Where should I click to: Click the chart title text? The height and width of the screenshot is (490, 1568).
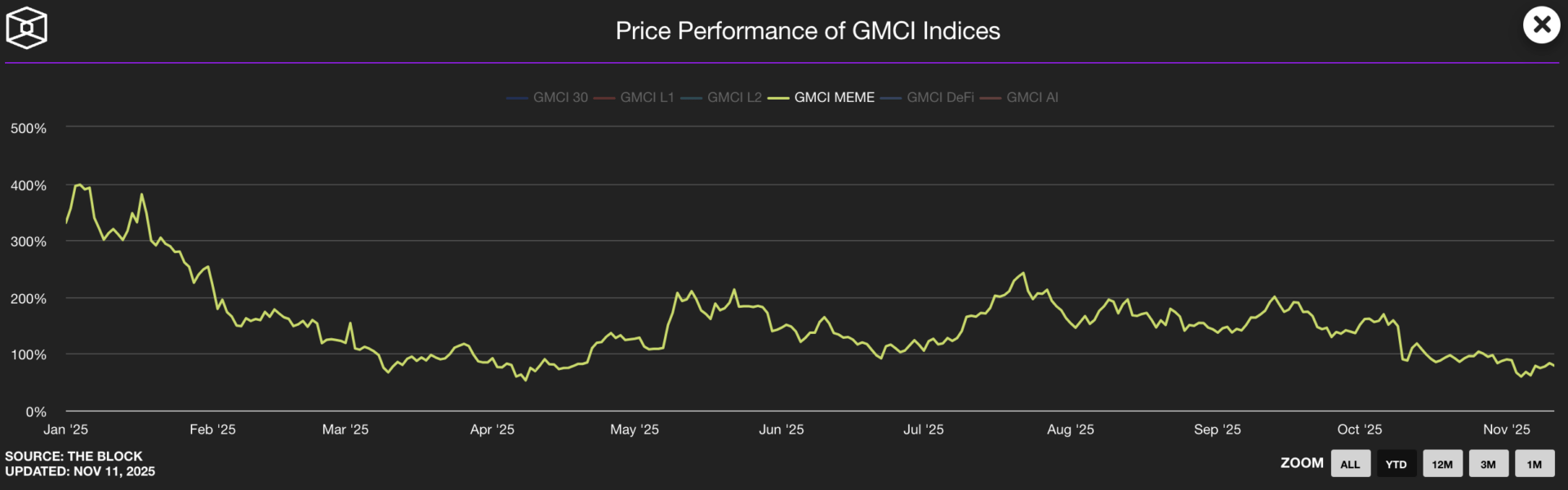point(808,31)
